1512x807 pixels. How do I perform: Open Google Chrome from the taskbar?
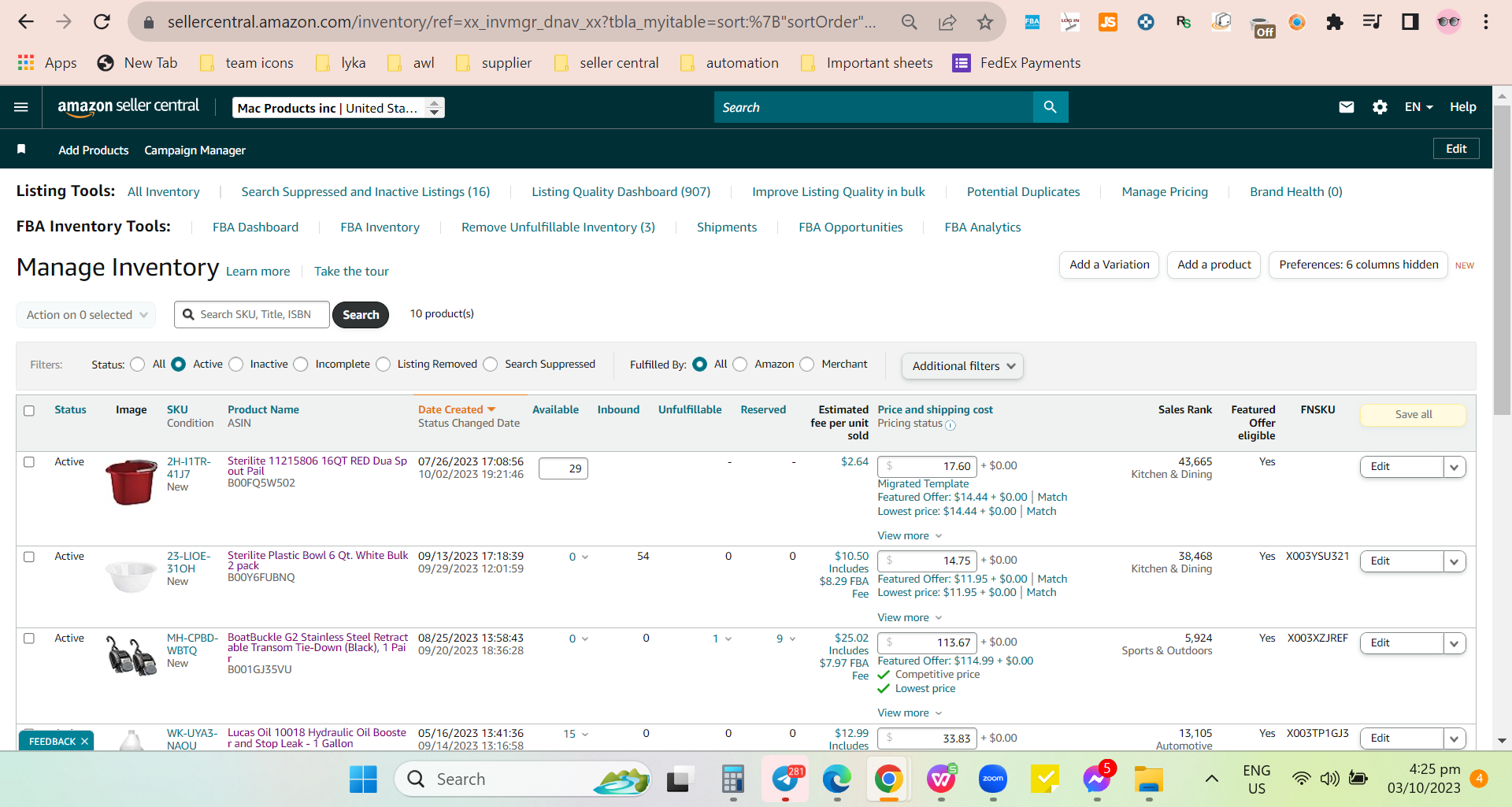click(888, 779)
